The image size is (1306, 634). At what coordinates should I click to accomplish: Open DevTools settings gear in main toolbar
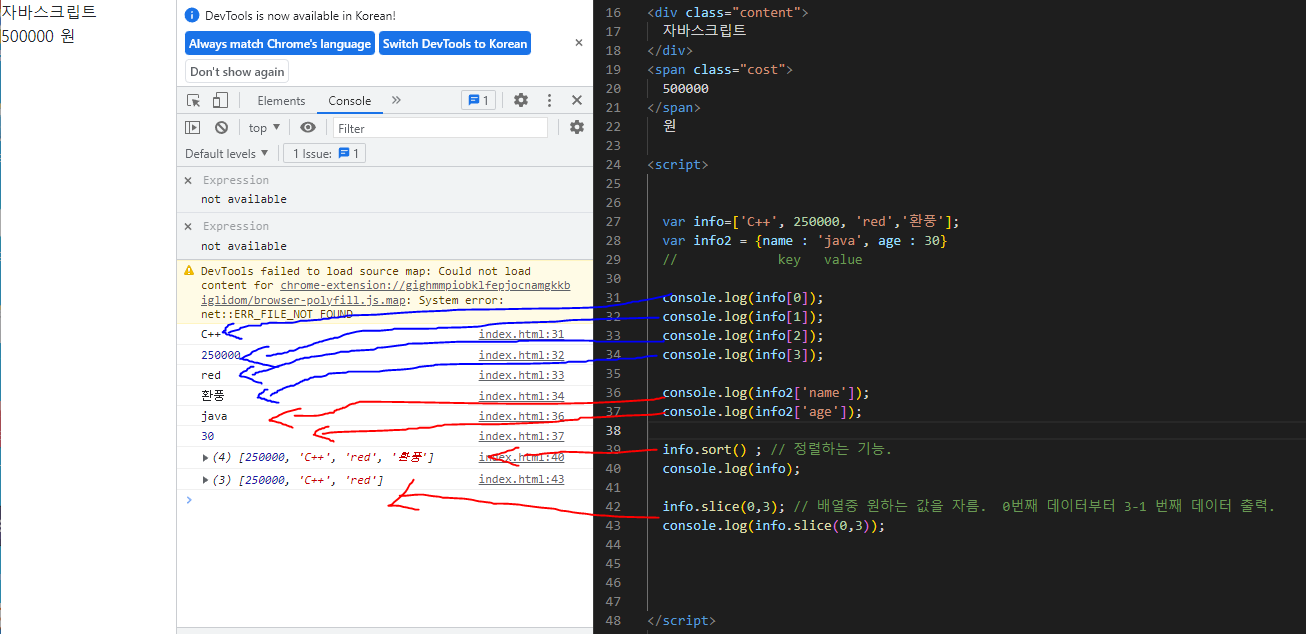(x=521, y=100)
